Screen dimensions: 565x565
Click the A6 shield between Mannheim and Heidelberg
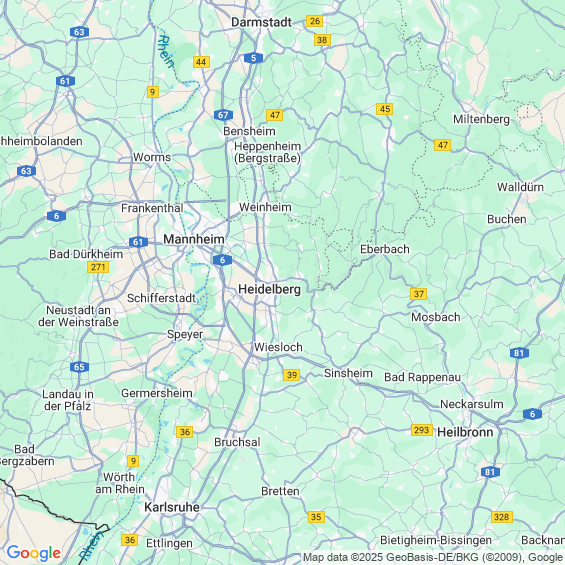coord(222,260)
